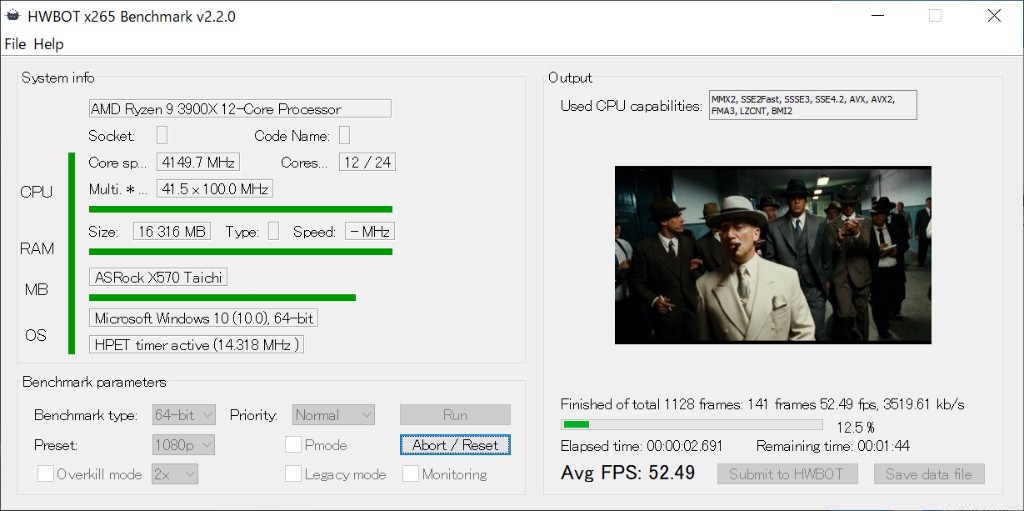Click the Microsoft Windows 10 OS field
Image resolution: width=1024 pixels, height=511 pixels.
click(x=203, y=318)
